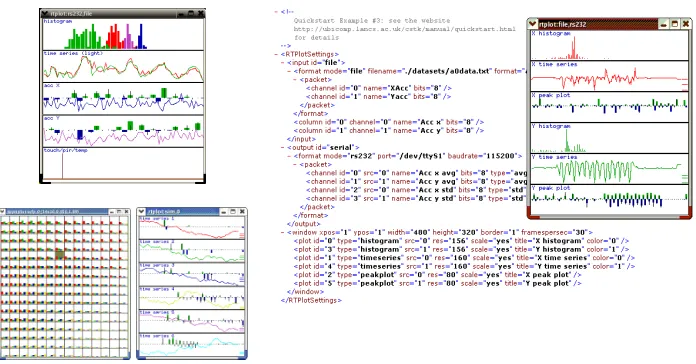Image resolution: width=696 pixels, height=364 pixels.
Task: Open window menu icon of rtplot:sim,0 window
Action: pyautogui.click(x=142, y=212)
